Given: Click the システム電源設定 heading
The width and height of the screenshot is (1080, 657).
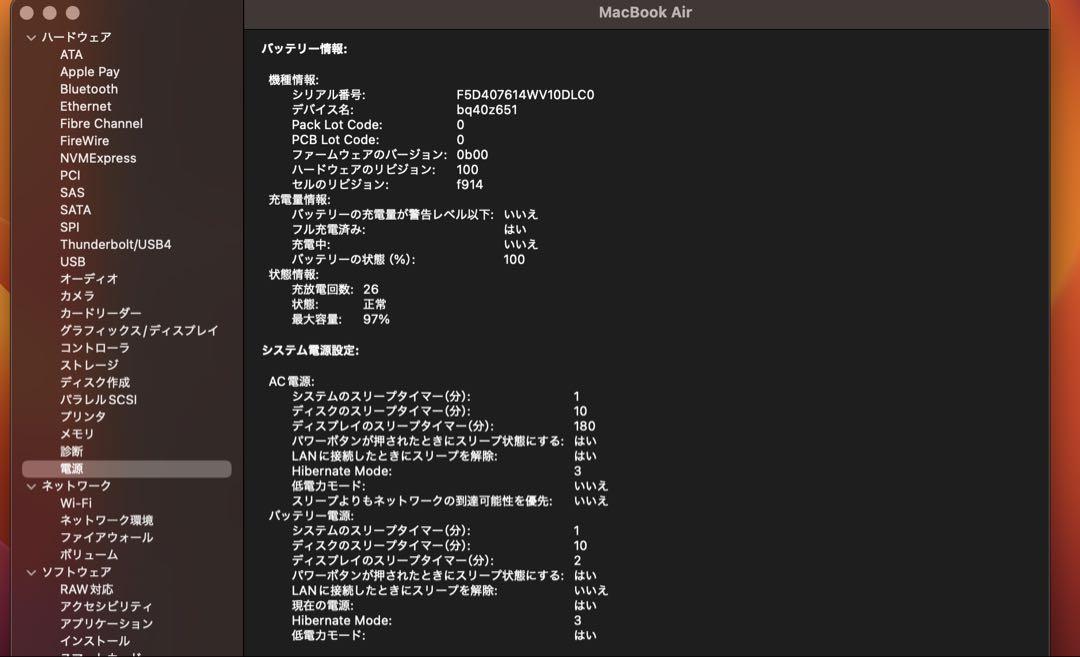Looking at the screenshot, I should click(x=310, y=351).
